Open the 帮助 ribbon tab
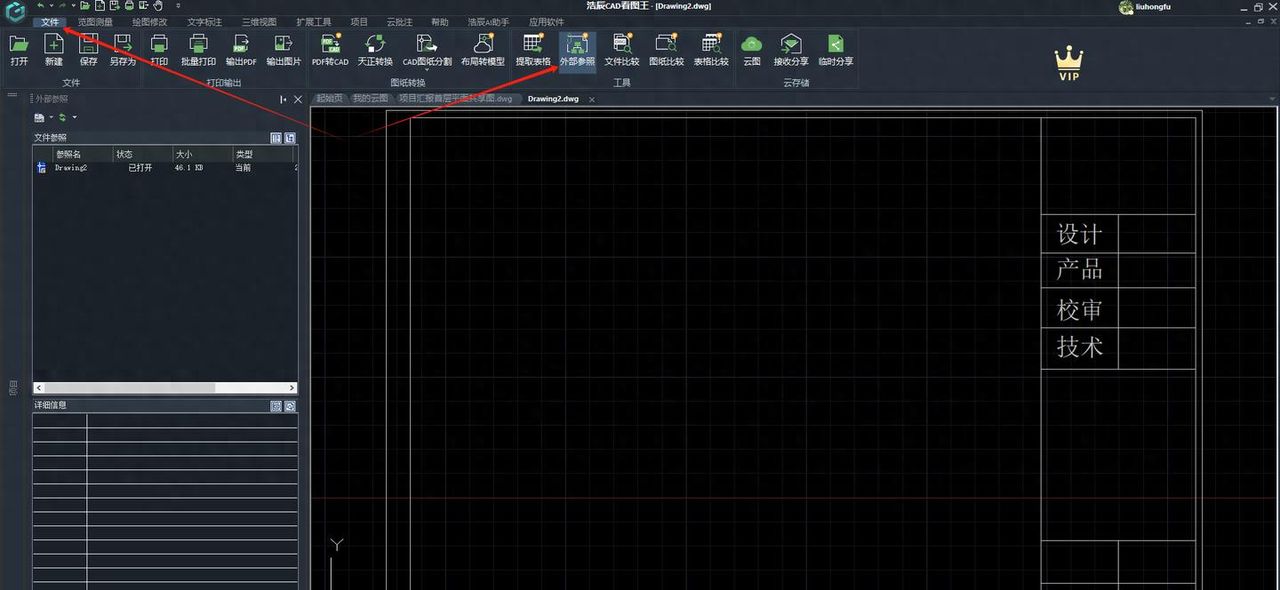The image size is (1280, 590). pos(440,22)
